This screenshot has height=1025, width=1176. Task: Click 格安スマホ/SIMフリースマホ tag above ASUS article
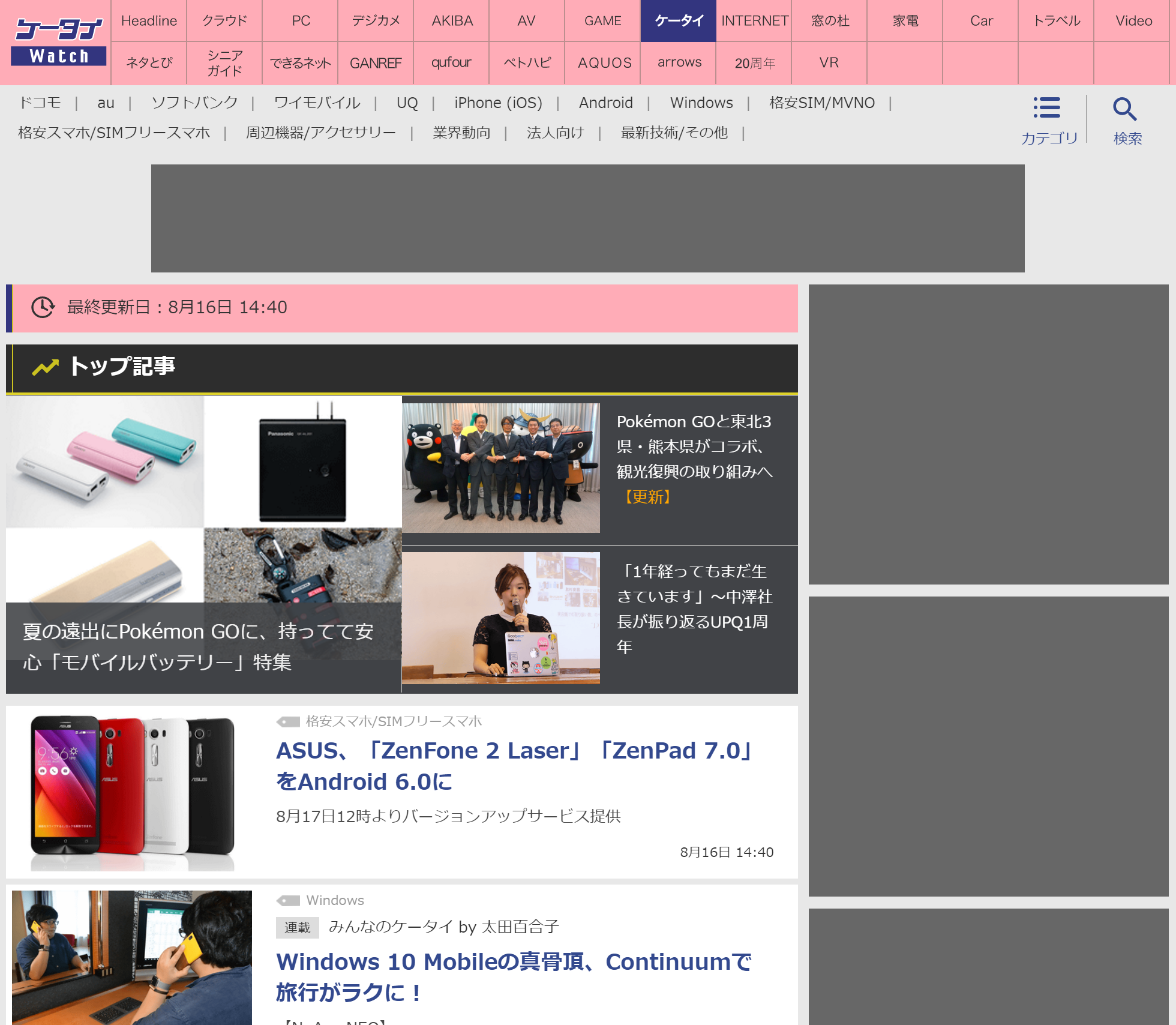click(x=394, y=721)
